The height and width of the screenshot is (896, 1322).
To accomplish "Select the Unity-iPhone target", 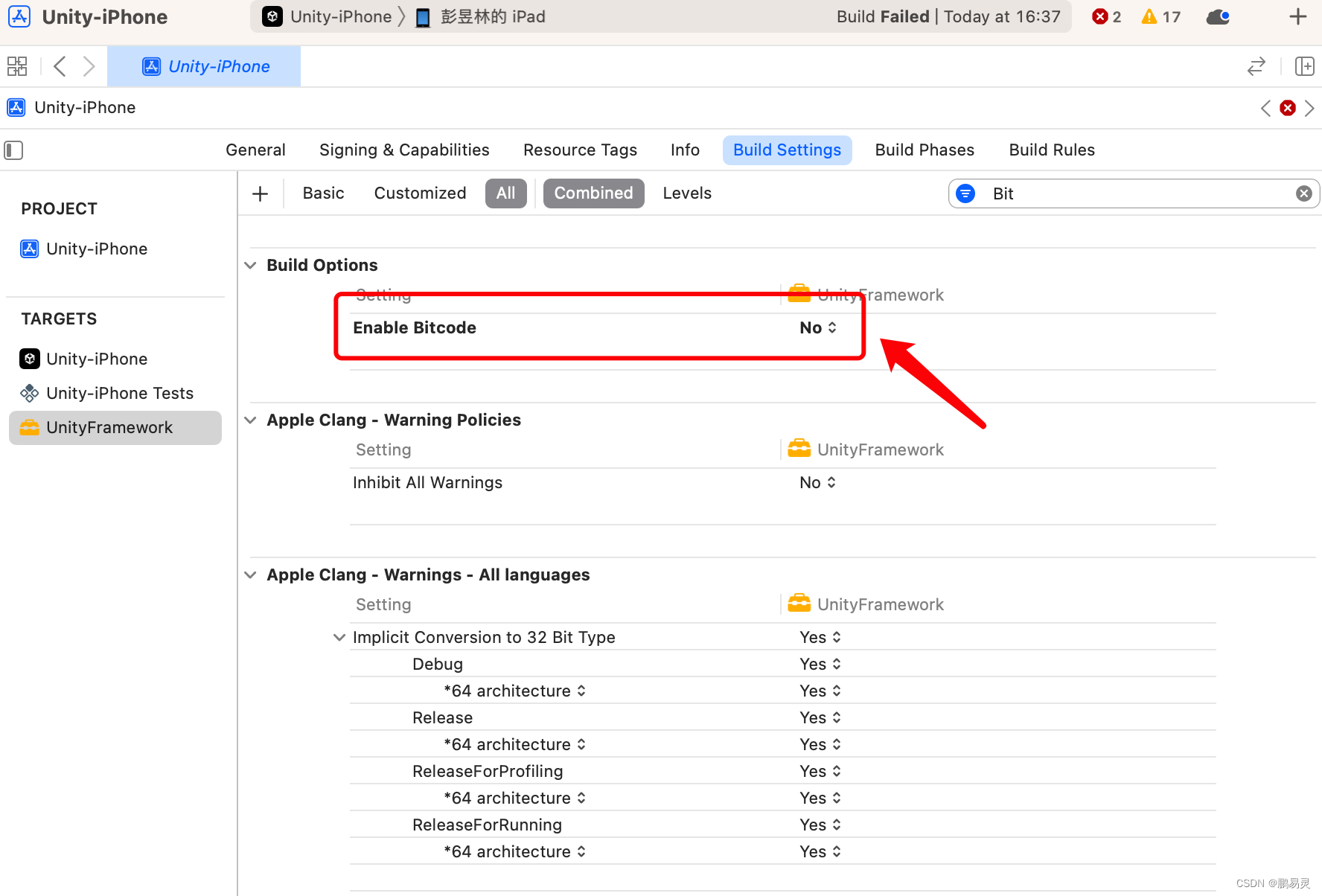I will (x=84, y=359).
